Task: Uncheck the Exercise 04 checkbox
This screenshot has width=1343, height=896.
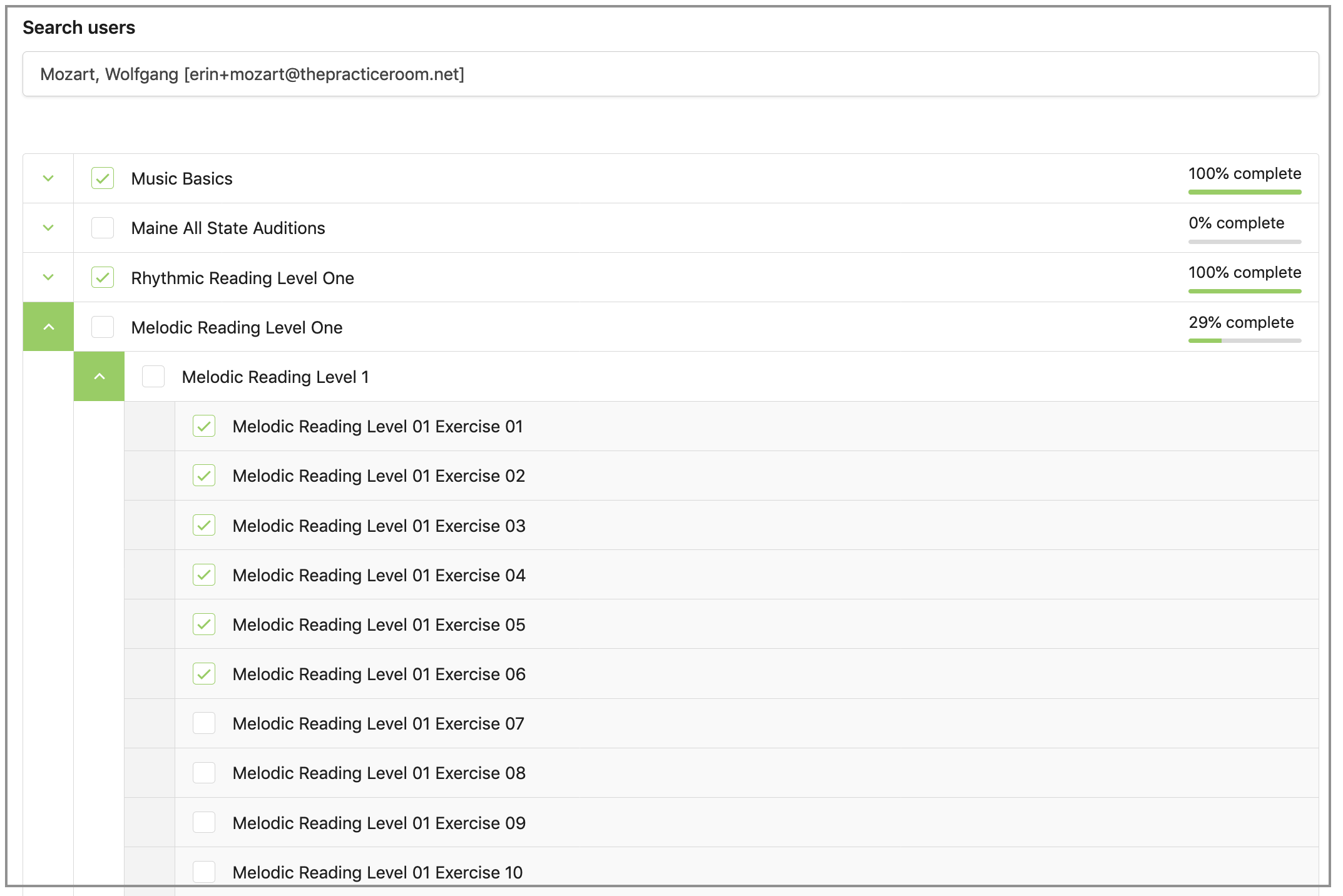Action: pyautogui.click(x=204, y=575)
